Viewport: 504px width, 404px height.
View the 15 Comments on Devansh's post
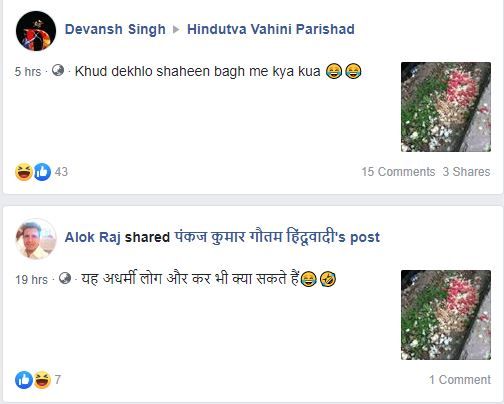(398, 172)
